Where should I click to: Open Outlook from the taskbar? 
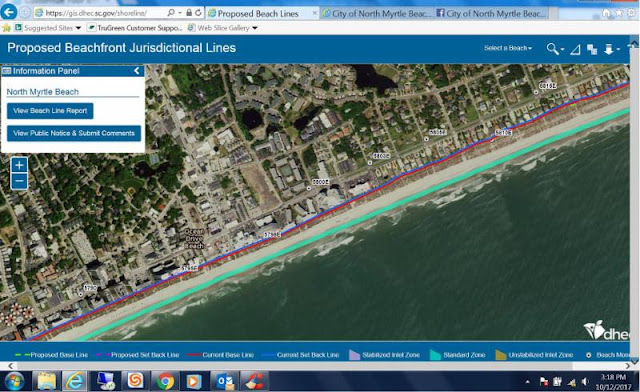225,381
